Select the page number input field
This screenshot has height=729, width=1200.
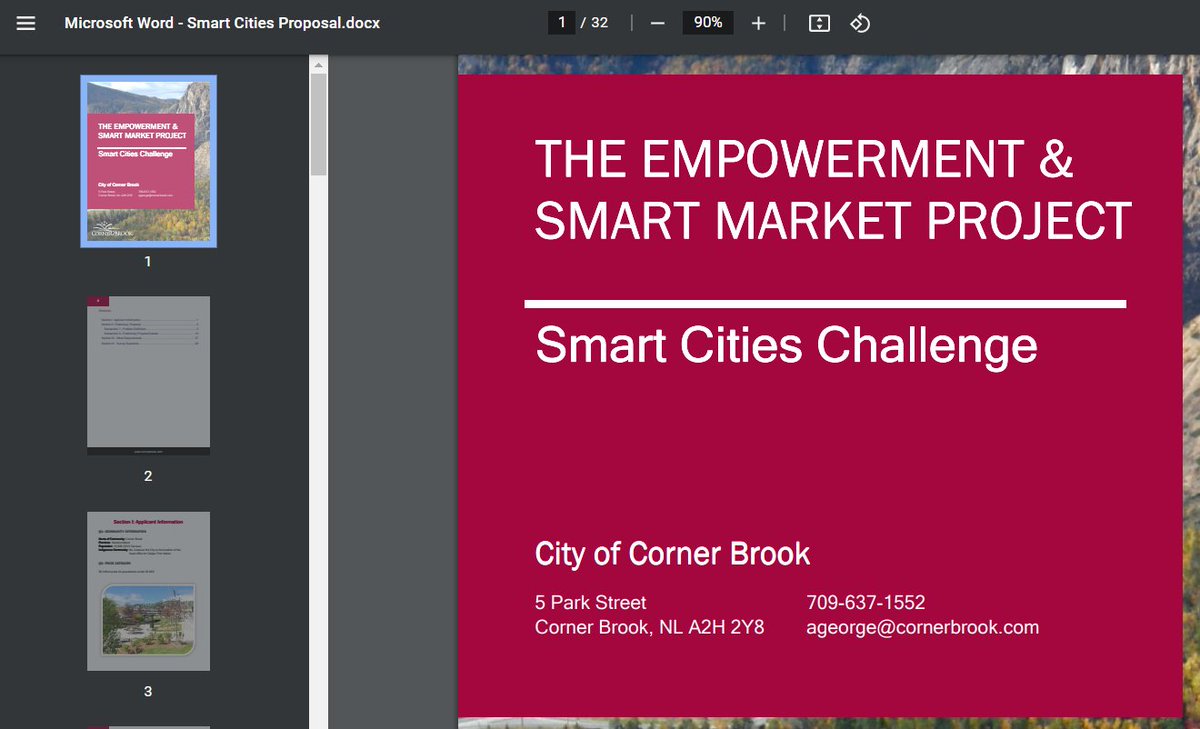(x=564, y=22)
